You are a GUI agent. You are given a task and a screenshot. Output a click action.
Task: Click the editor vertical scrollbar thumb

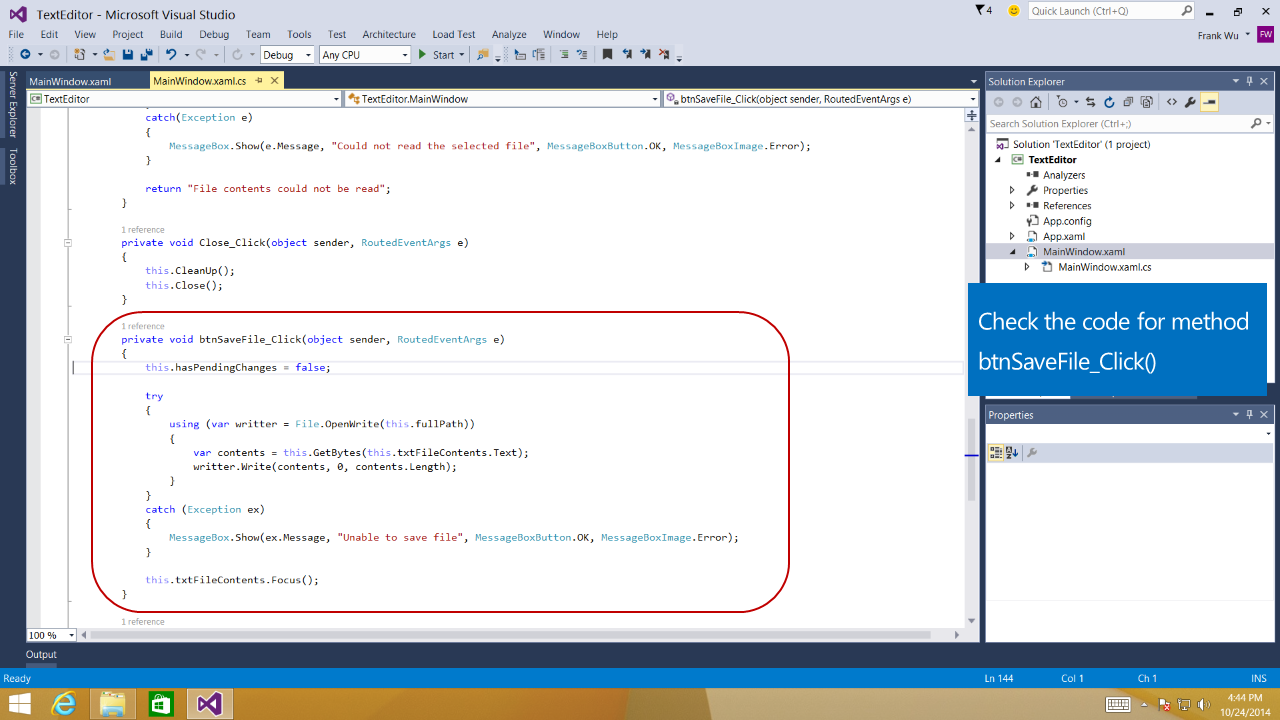971,460
